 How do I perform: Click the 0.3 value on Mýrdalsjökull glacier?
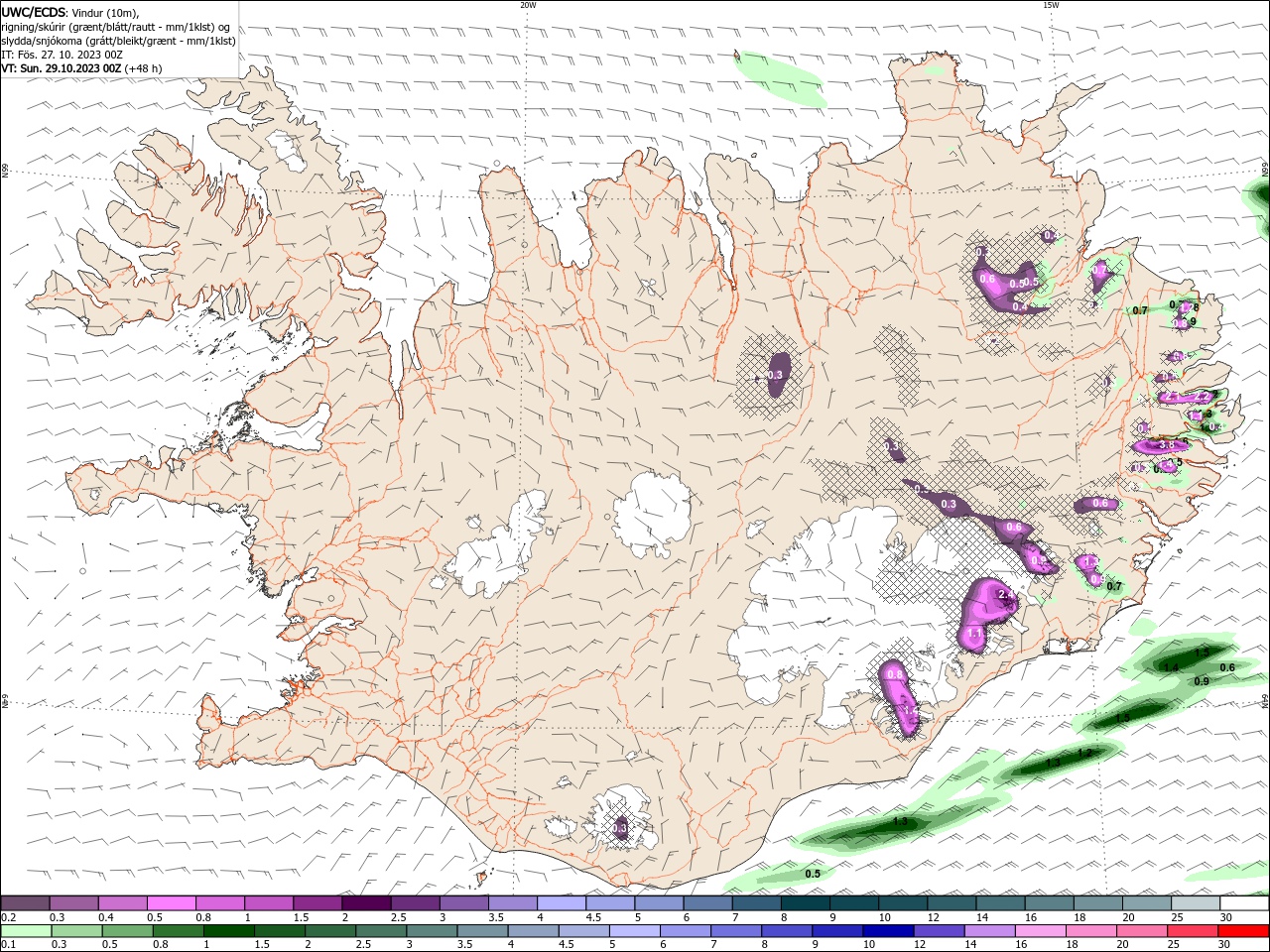pyautogui.click(x=620, y=828)
